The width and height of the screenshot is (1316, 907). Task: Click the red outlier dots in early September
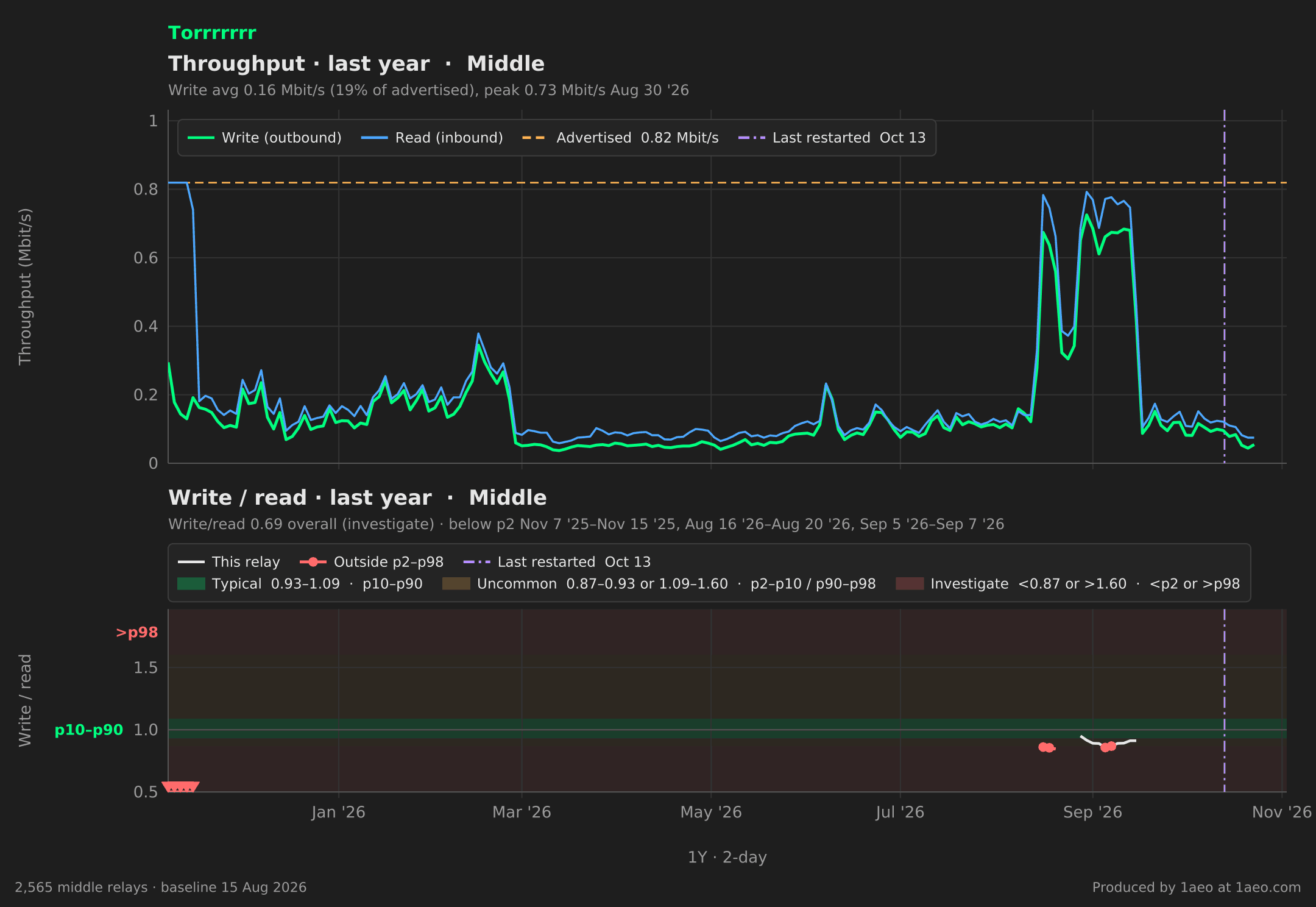tap(1108, 747)
